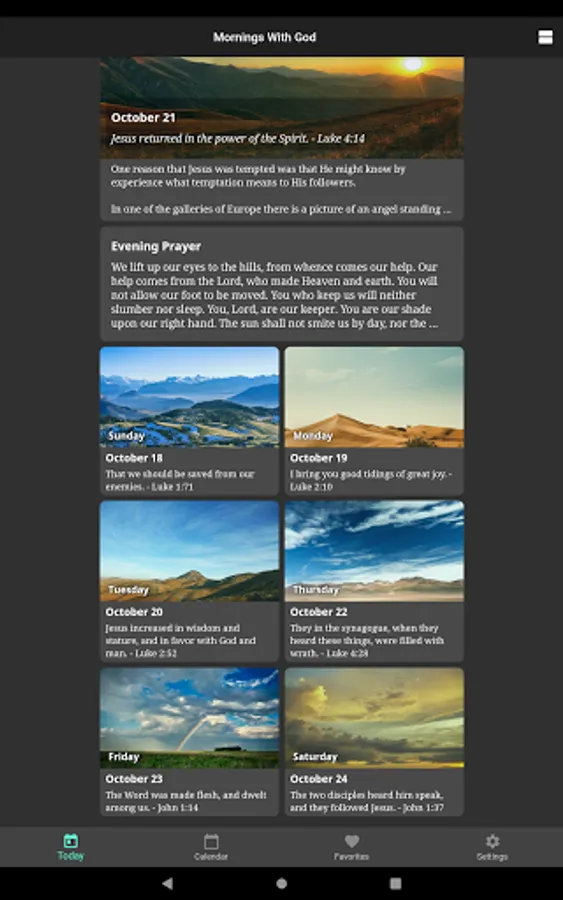Screen dimensions: 563x900
Task: Read the Luke 4:14 devotional text excerpt
Action: pos(282,189)
